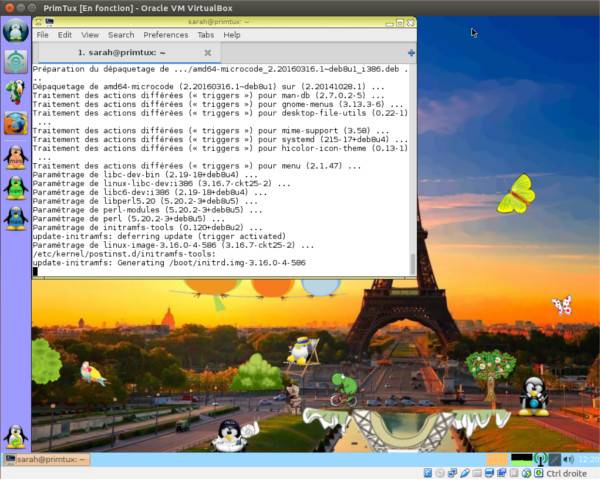The width and height of the screenshot is (600, 480).
Task: Open the File menu in terminal
Action: pyautogui.click(x=42, y=35)
